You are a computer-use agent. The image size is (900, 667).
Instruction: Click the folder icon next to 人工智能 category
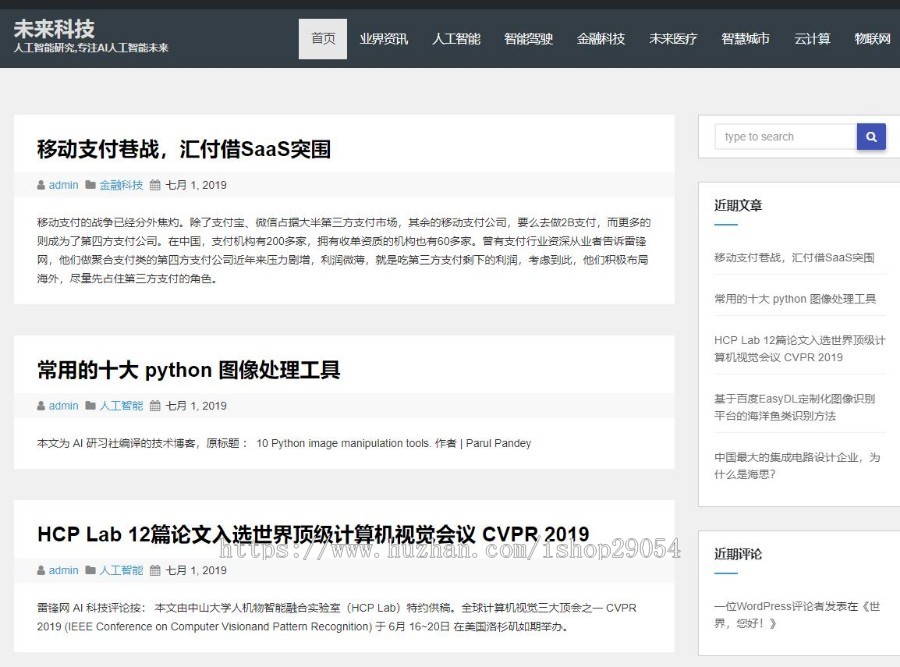pyautogui.click(x=88, y=405)
